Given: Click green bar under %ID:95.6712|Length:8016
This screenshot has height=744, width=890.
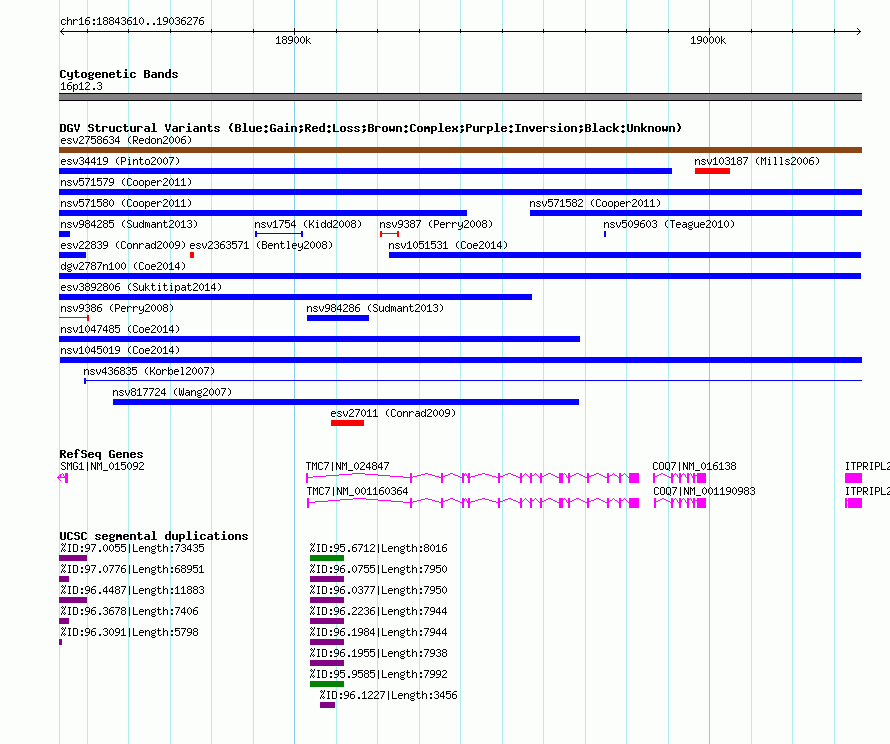Looking at the screenshot, I should click(327, 558).
